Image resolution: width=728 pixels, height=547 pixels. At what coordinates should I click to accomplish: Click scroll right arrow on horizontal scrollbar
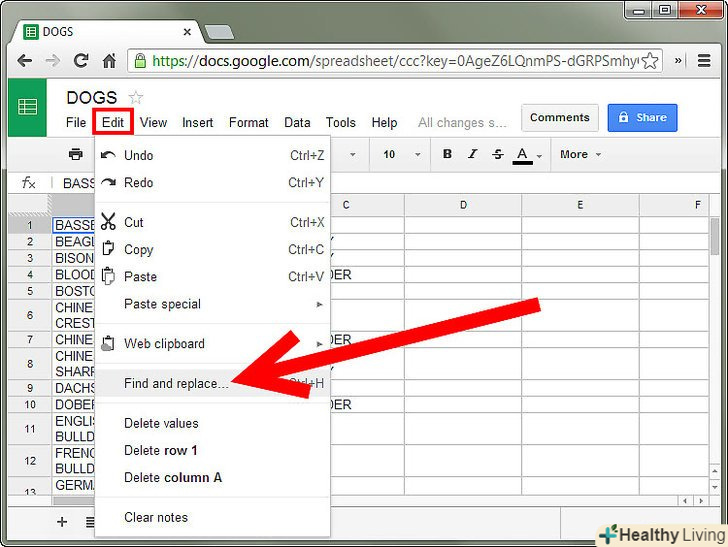coord(701,501)
